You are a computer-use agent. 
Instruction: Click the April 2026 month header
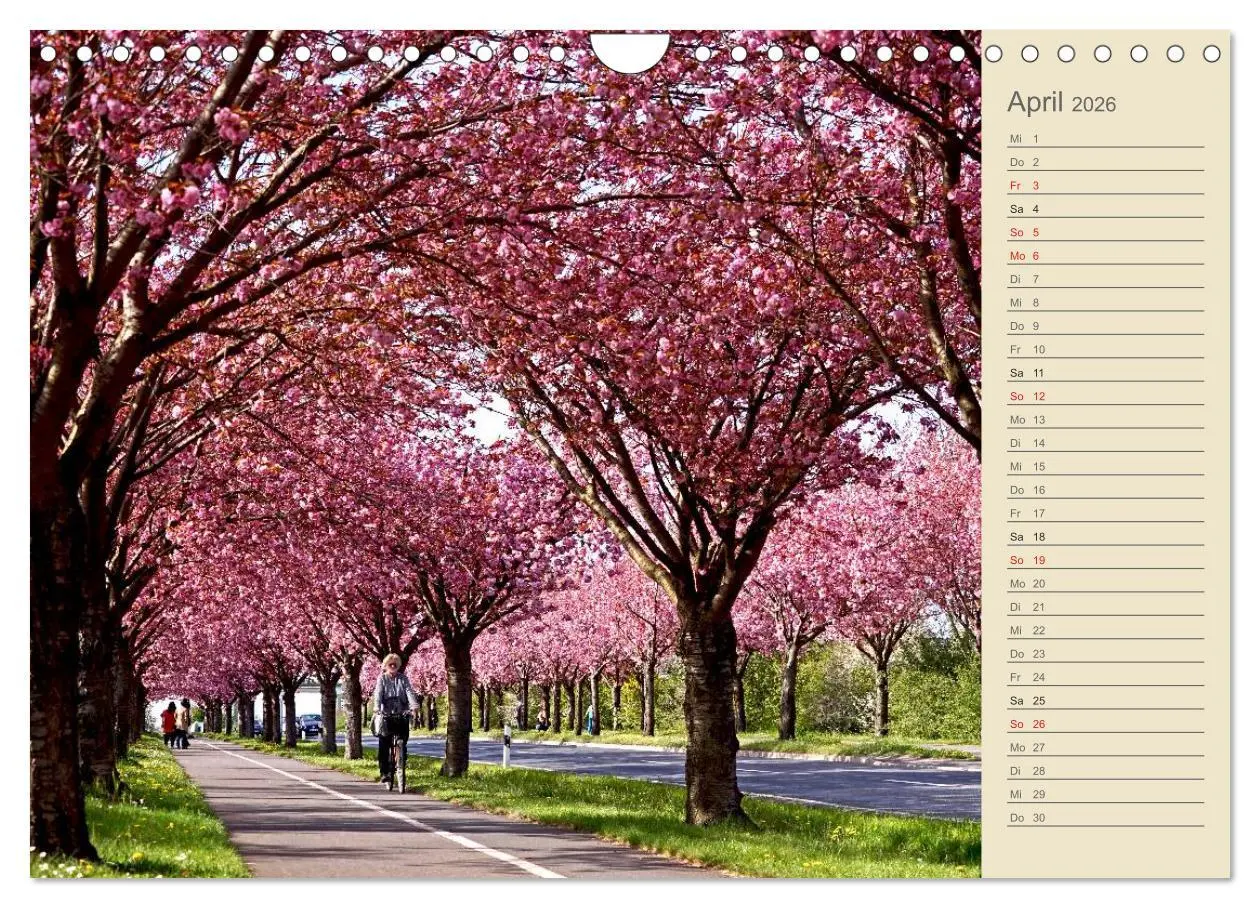click(x=1065, y=103)
